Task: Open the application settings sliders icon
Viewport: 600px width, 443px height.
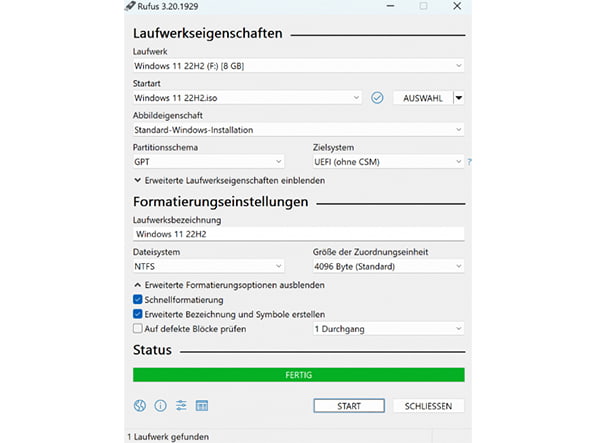Action: (181, 405)
